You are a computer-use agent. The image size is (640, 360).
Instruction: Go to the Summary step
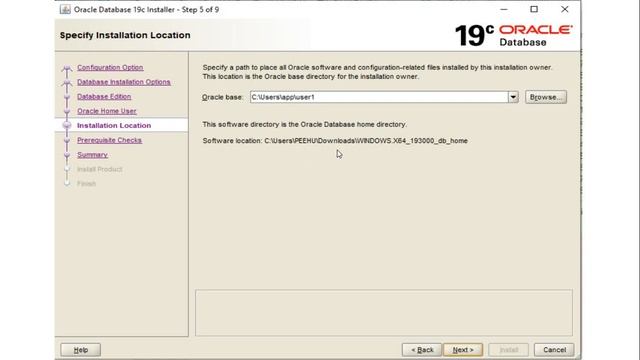click(92, 155)
